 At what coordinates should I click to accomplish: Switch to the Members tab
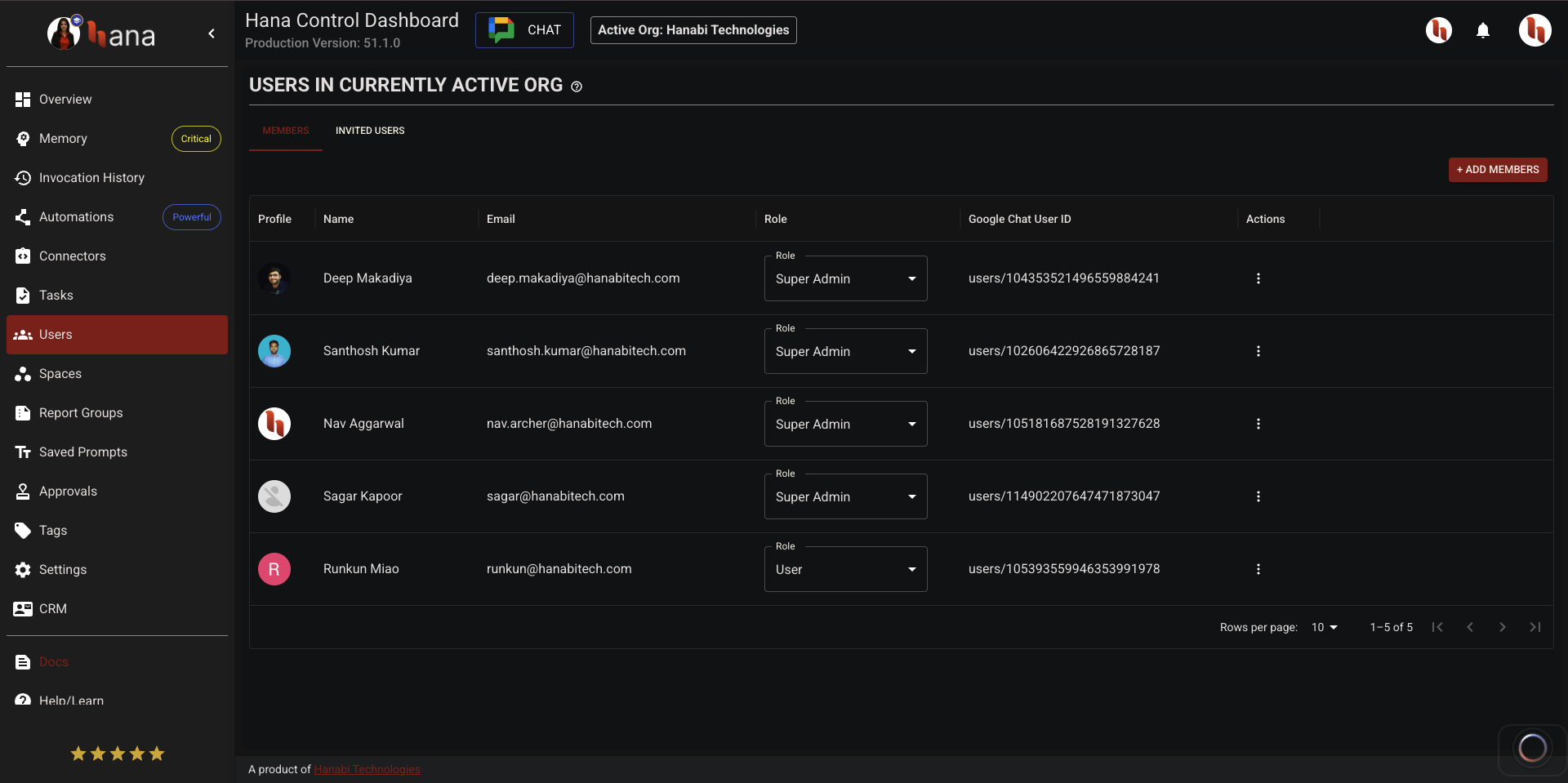286,131
